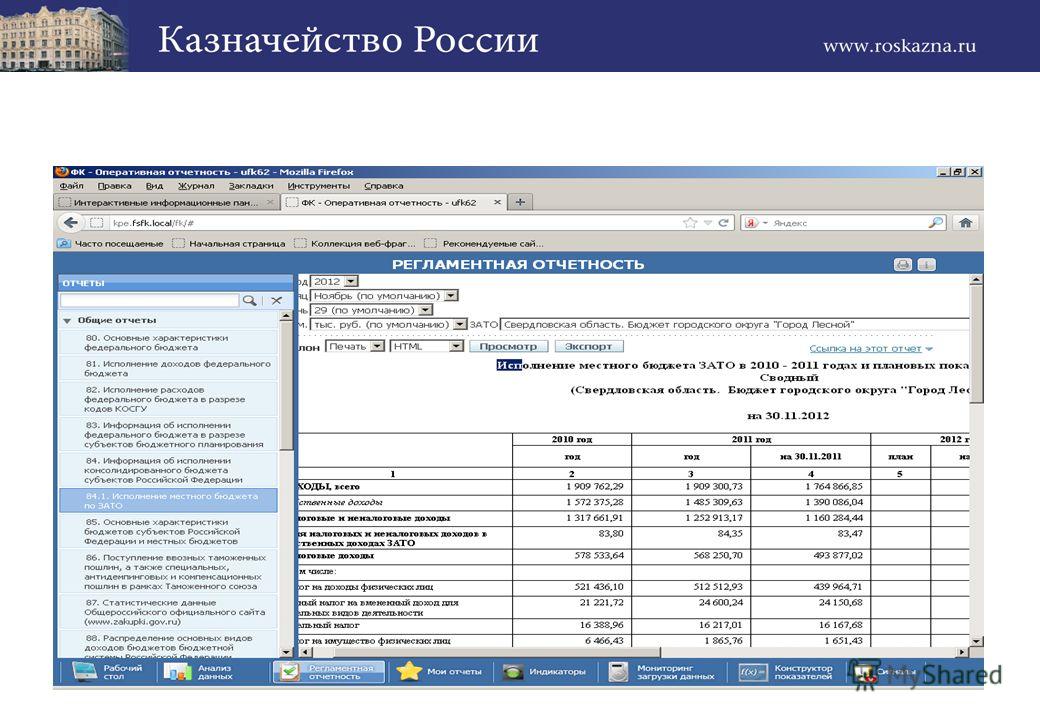
Task: Select report 84 on consolidated budget execution
Action: pyautogui.click(x=168, y=470)
